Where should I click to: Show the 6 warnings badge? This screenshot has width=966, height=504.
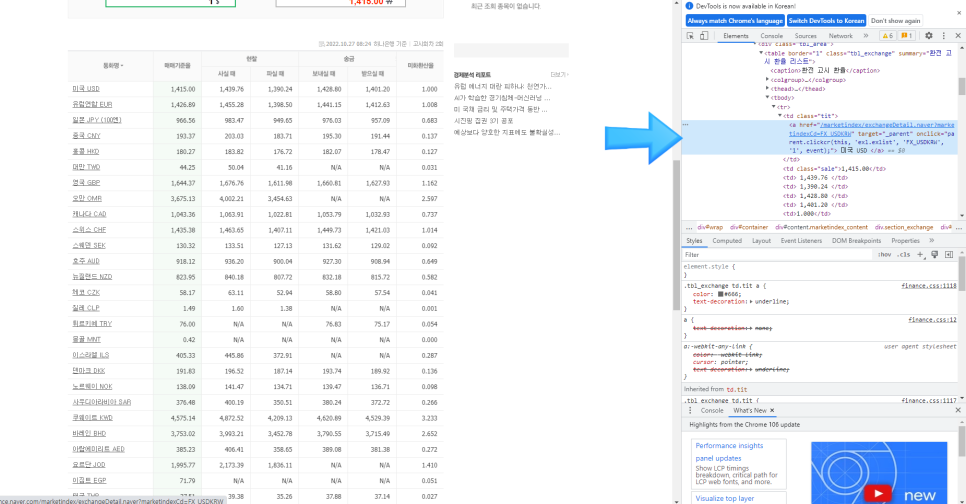pyautogui.click(x=887, y=36)
